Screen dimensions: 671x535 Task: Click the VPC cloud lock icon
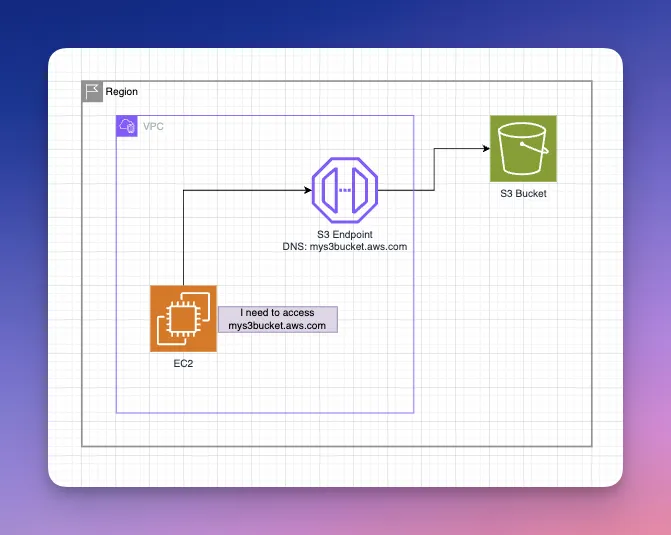tap(127, 126)
